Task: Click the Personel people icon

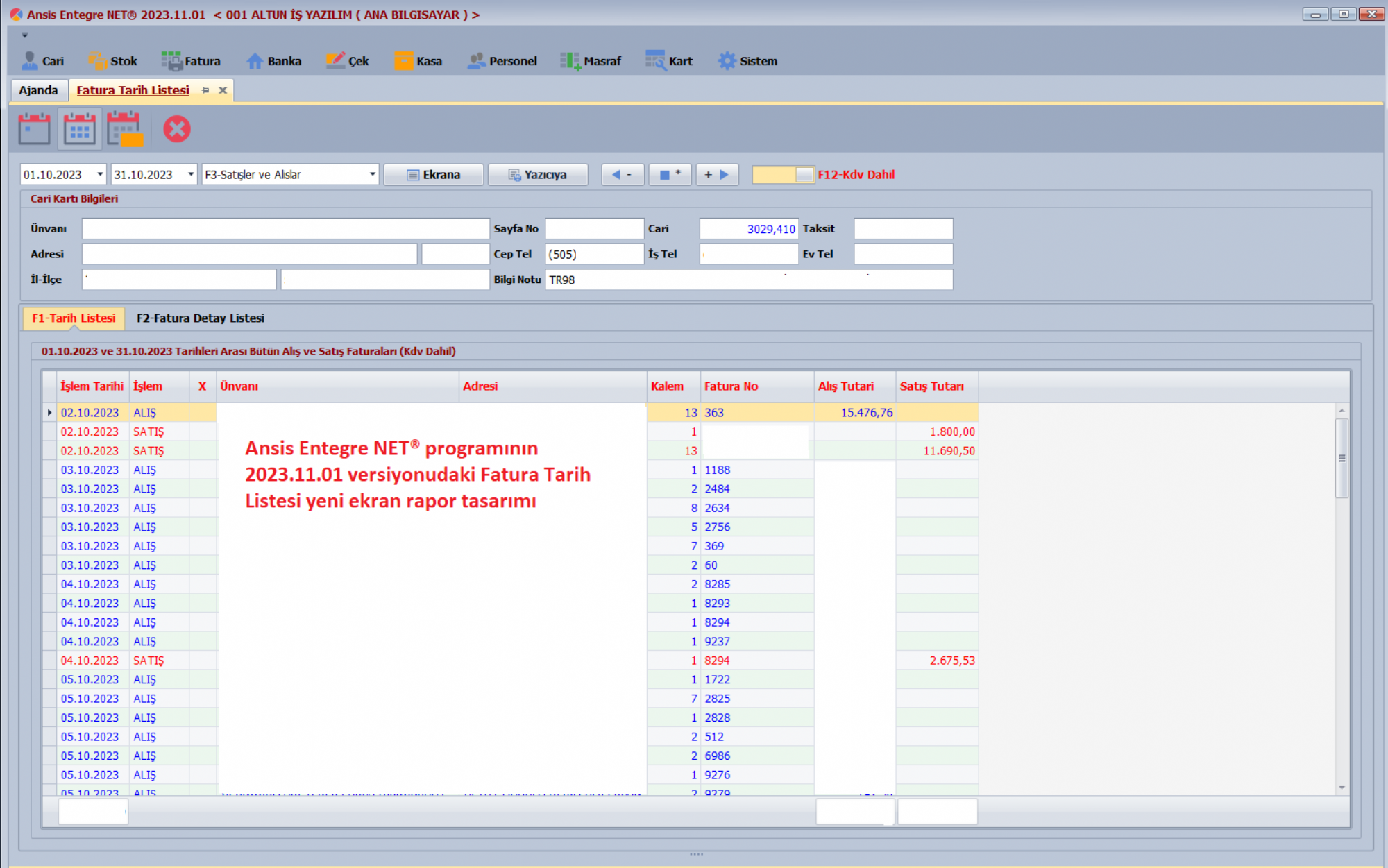Action: (476, 61)
